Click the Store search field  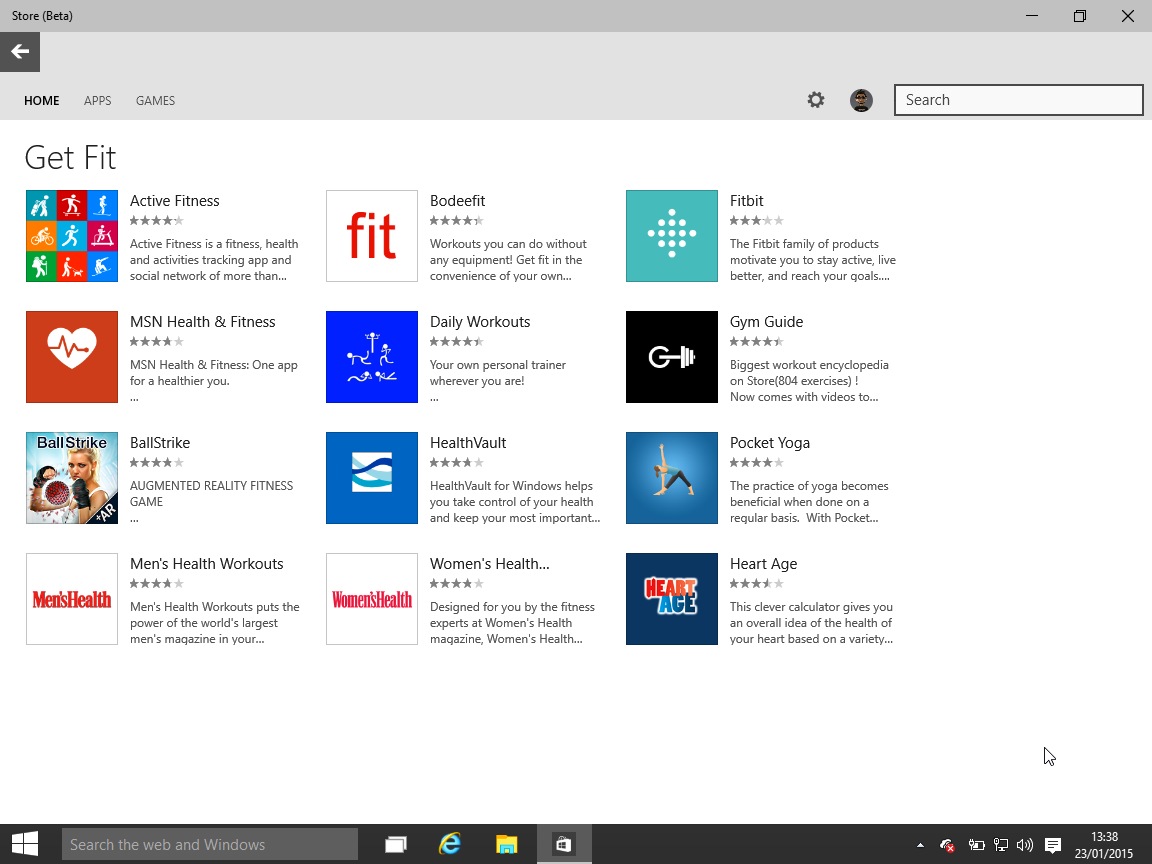[x=1018, y=100]
